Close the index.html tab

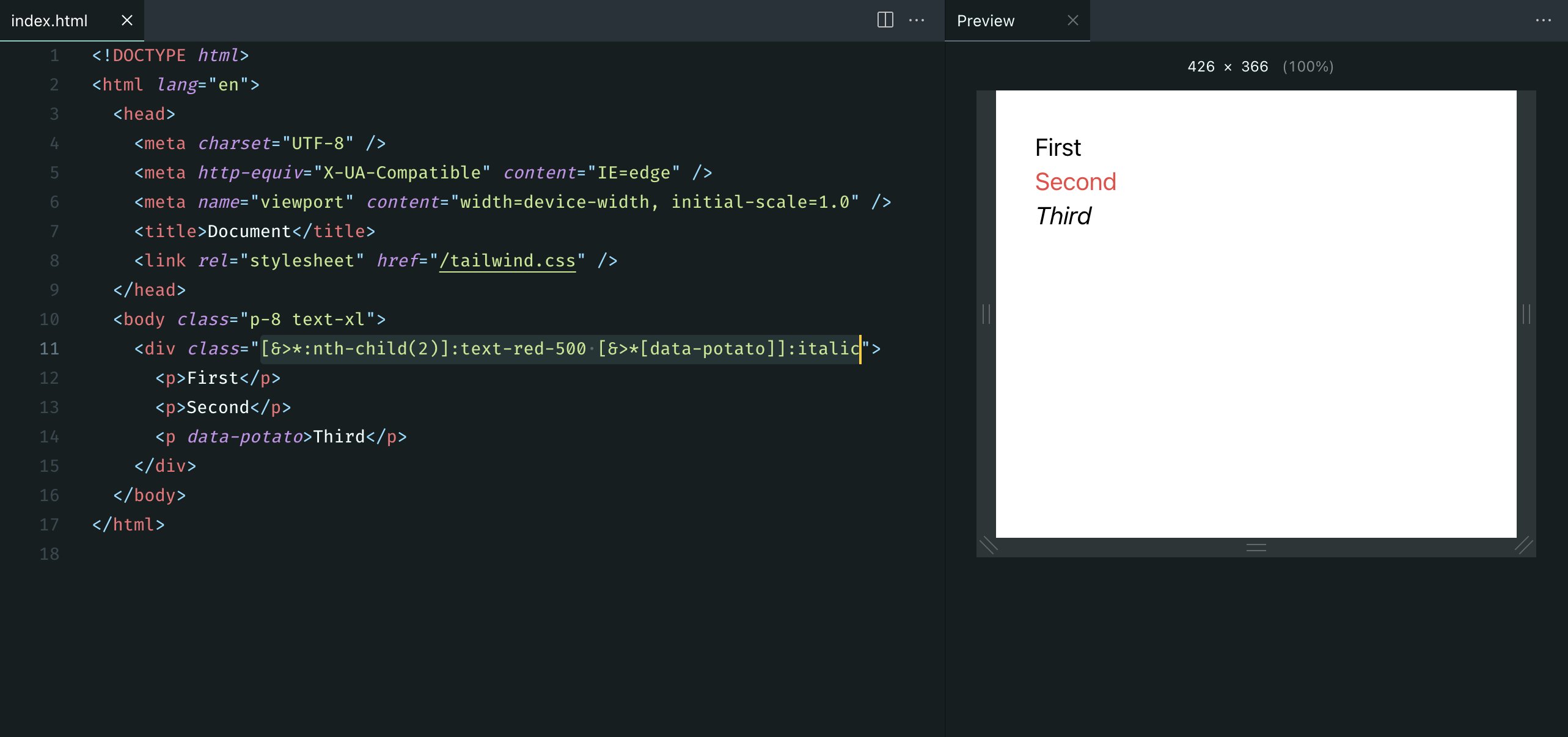coord(126,20)
